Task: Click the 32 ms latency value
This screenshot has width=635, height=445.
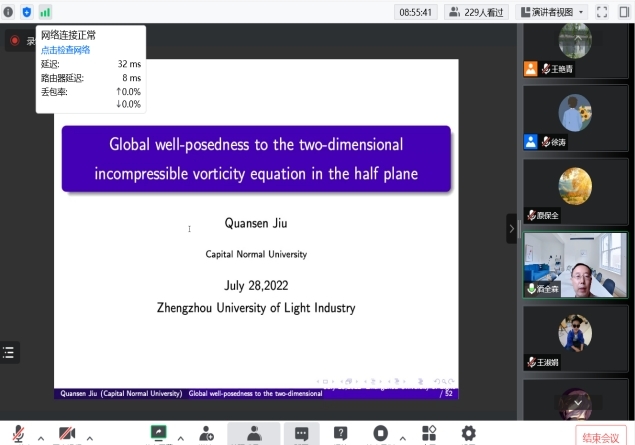Action: coord(129,64)
